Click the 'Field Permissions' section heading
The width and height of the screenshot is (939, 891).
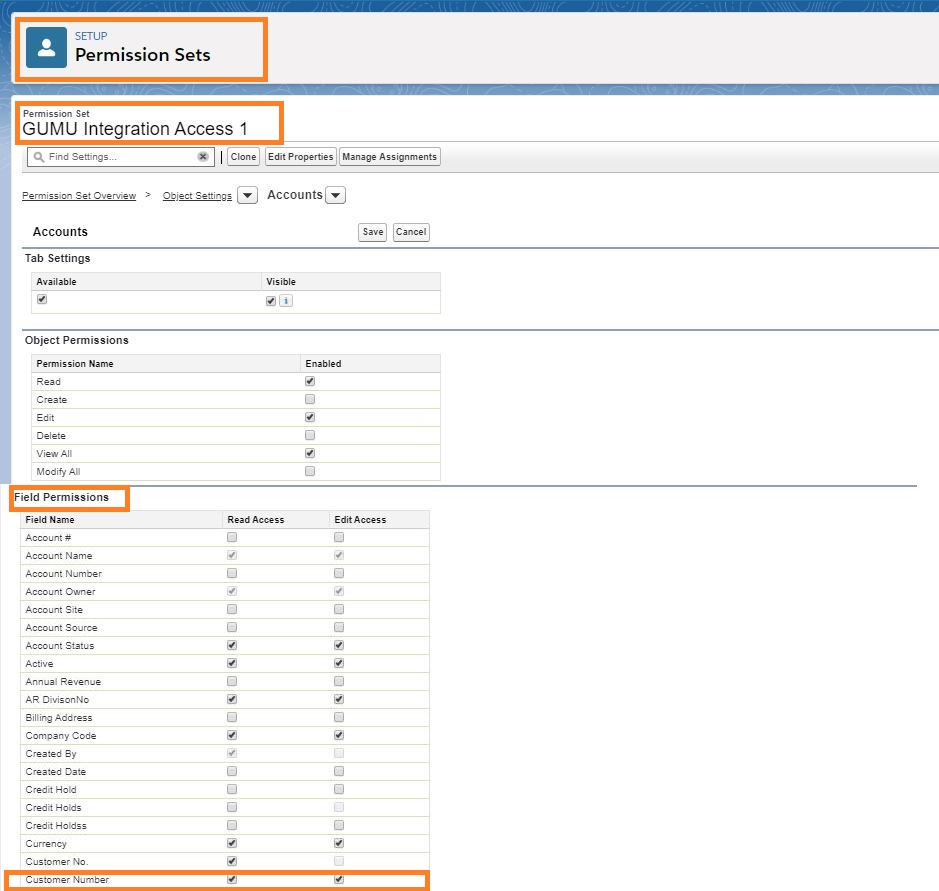62,497
